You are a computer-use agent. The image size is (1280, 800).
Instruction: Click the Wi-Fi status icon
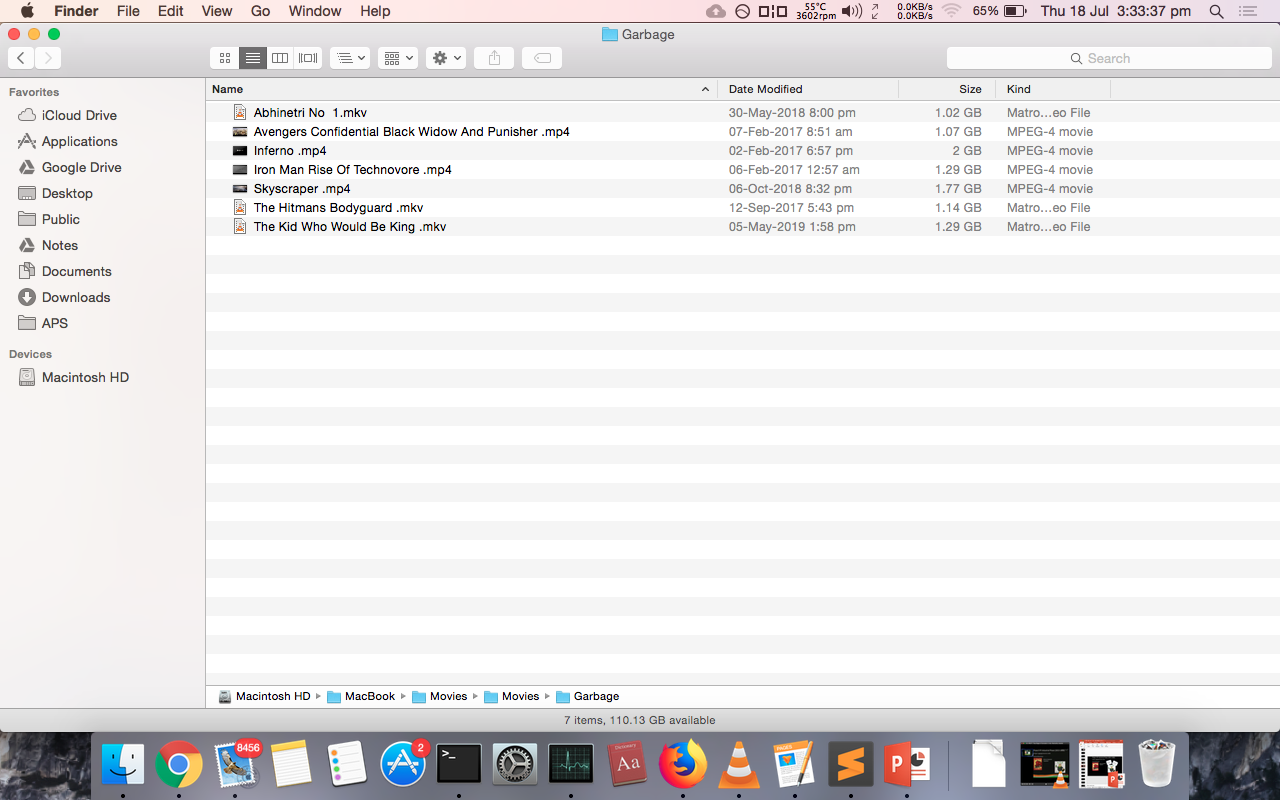pos(951,11)
